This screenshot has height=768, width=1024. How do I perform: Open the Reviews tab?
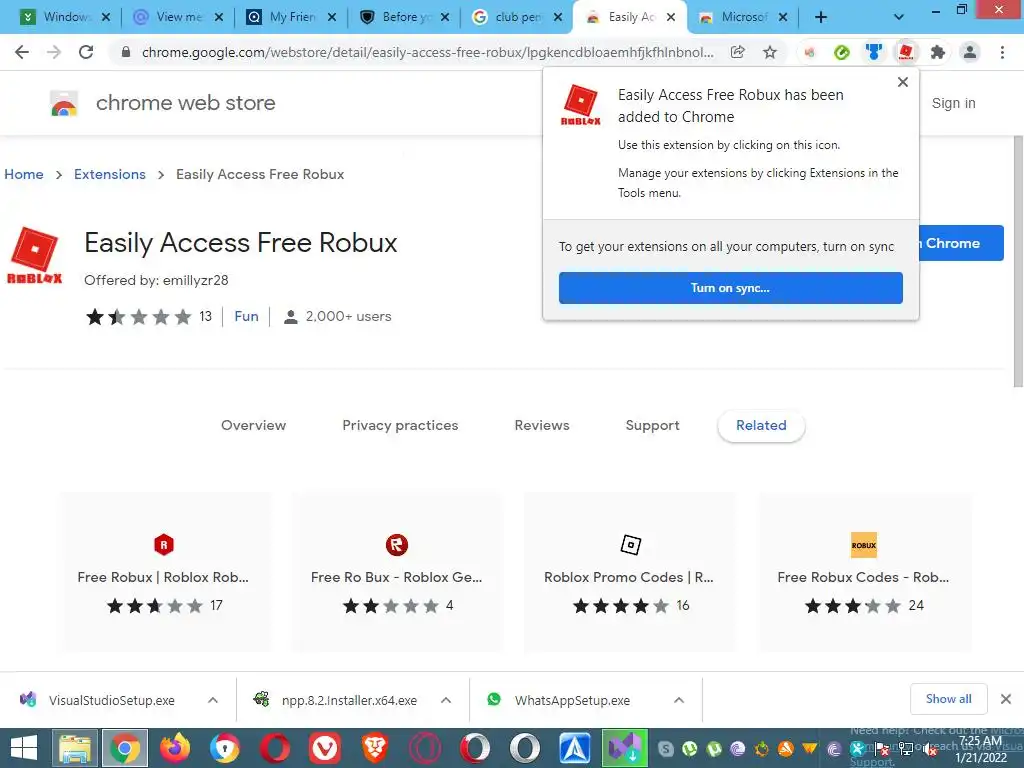542,425
